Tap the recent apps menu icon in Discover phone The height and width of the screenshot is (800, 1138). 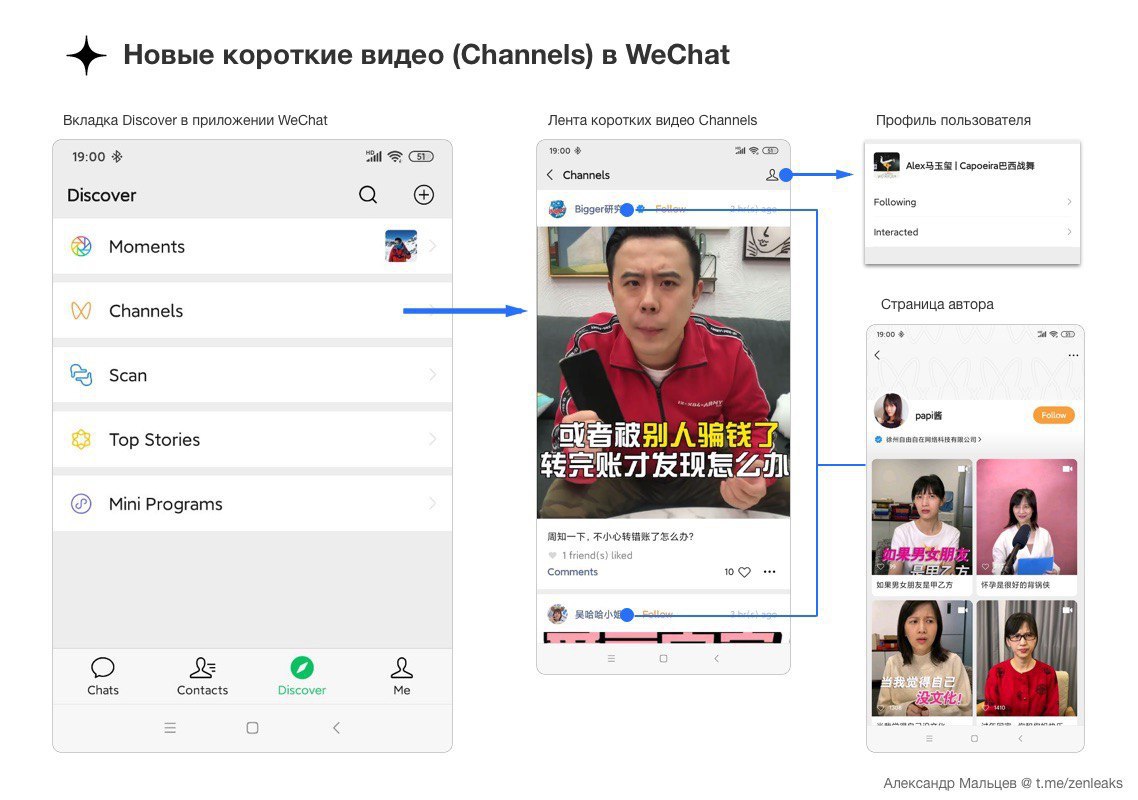(170, 727)
